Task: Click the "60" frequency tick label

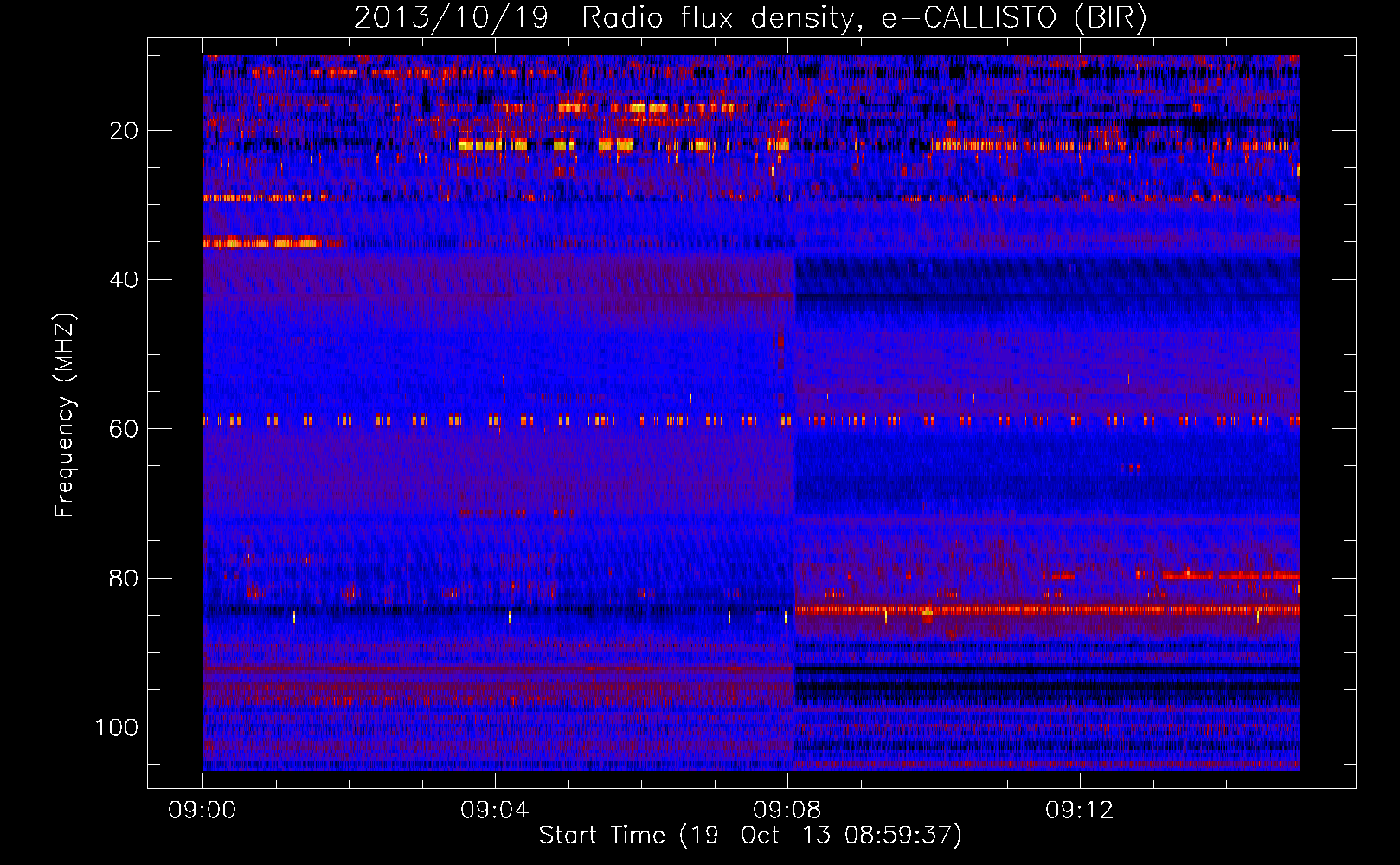Action: (x=124, y=429)
